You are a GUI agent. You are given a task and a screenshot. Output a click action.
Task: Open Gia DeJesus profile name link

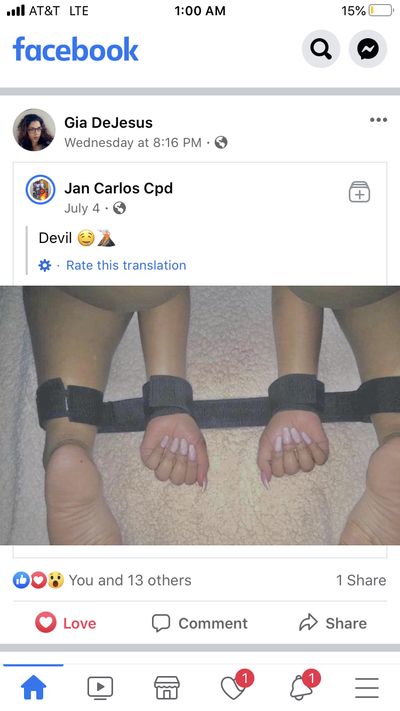click(108, 122)
